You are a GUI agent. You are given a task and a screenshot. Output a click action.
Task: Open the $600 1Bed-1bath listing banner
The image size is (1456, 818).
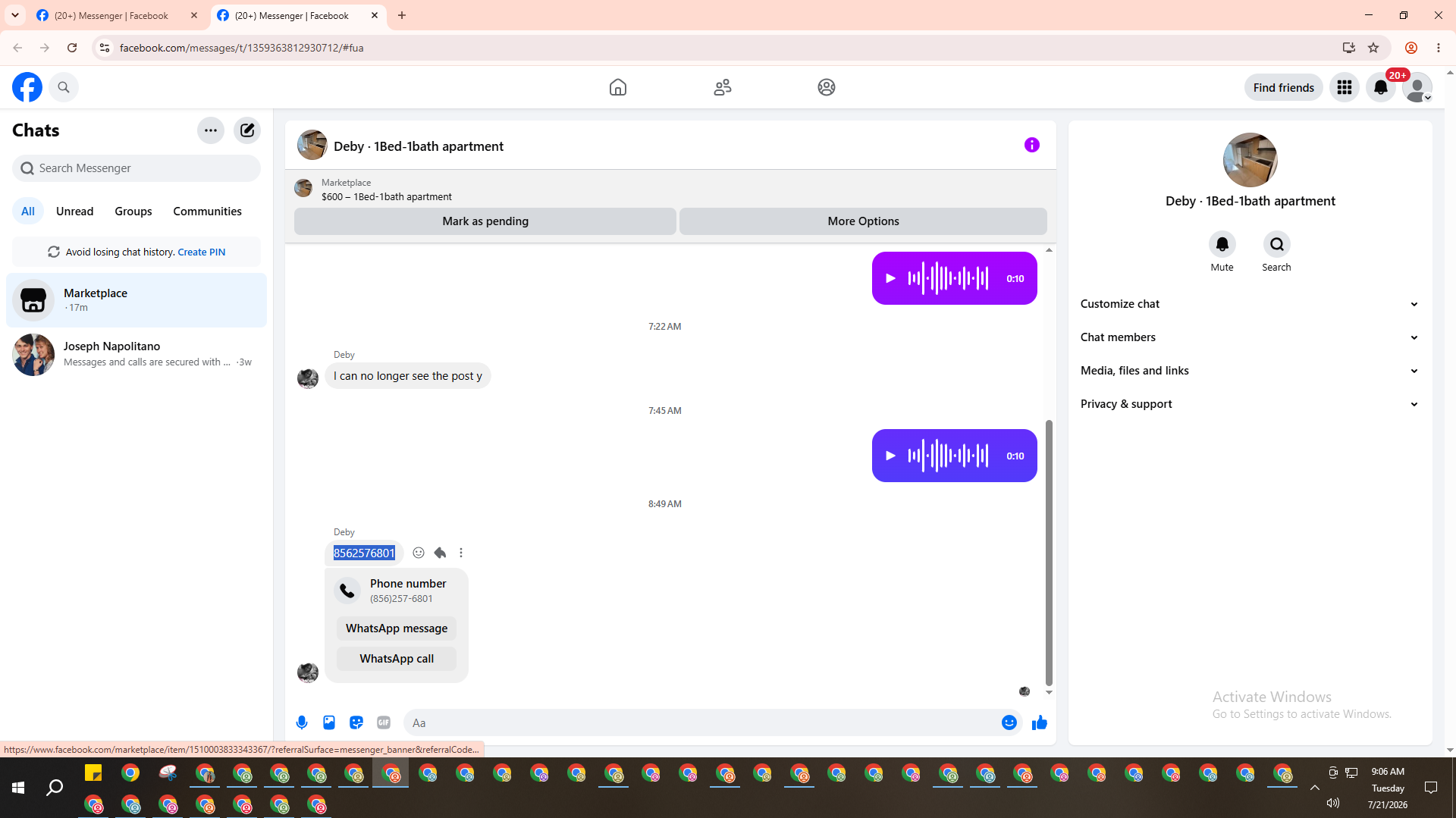pyautogui.click(x=670, y=190)
